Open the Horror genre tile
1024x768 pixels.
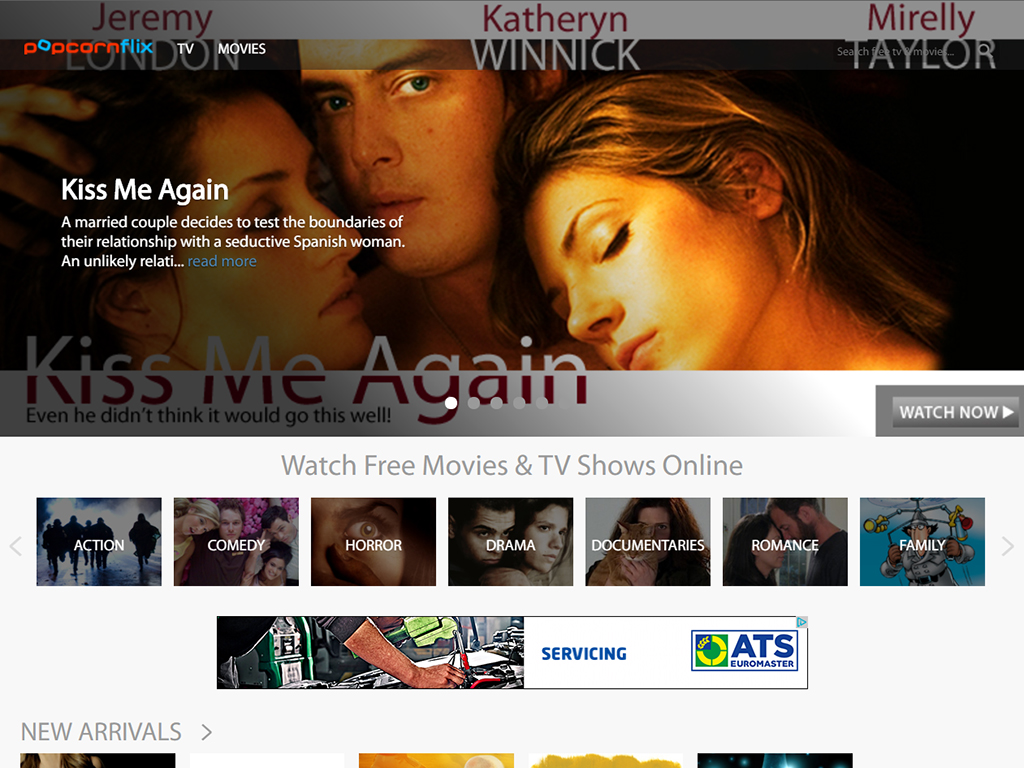tap(373, 542)
